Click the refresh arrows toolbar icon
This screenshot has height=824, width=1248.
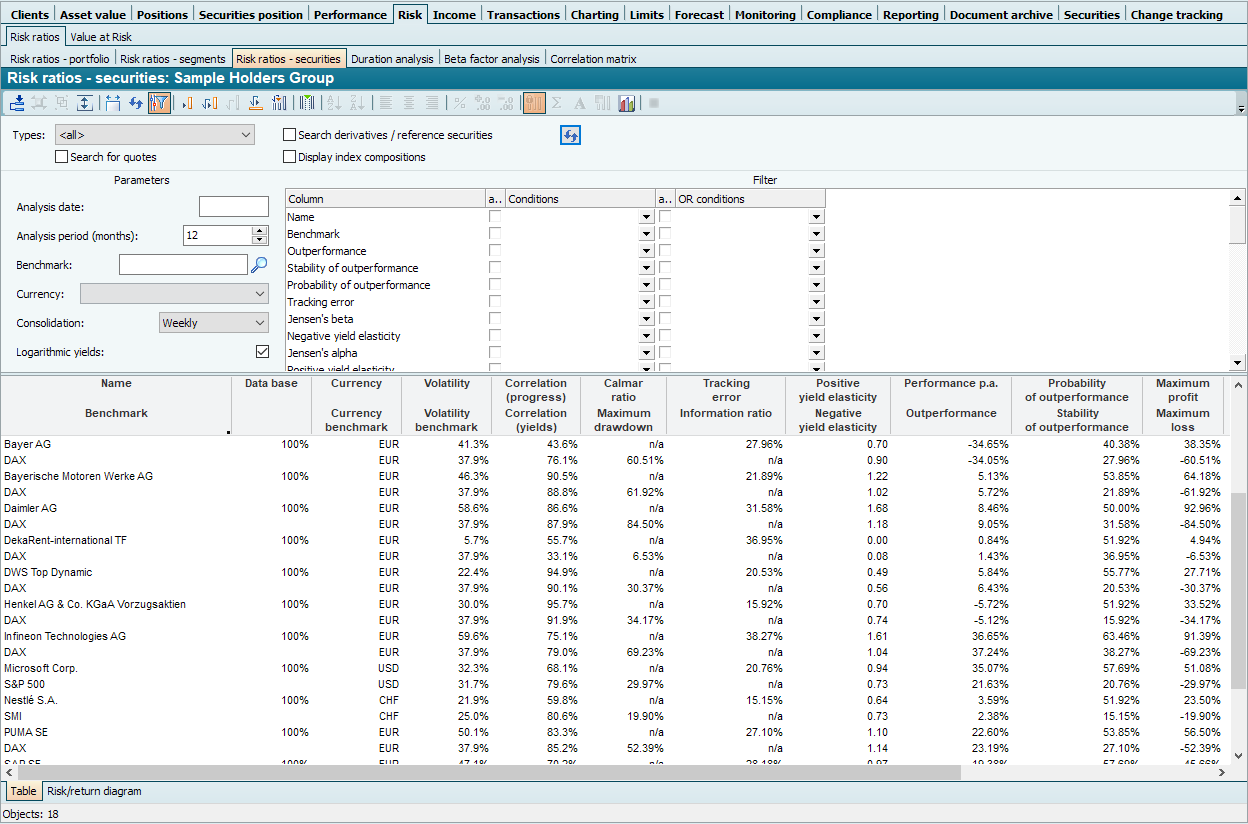point(136,103)
